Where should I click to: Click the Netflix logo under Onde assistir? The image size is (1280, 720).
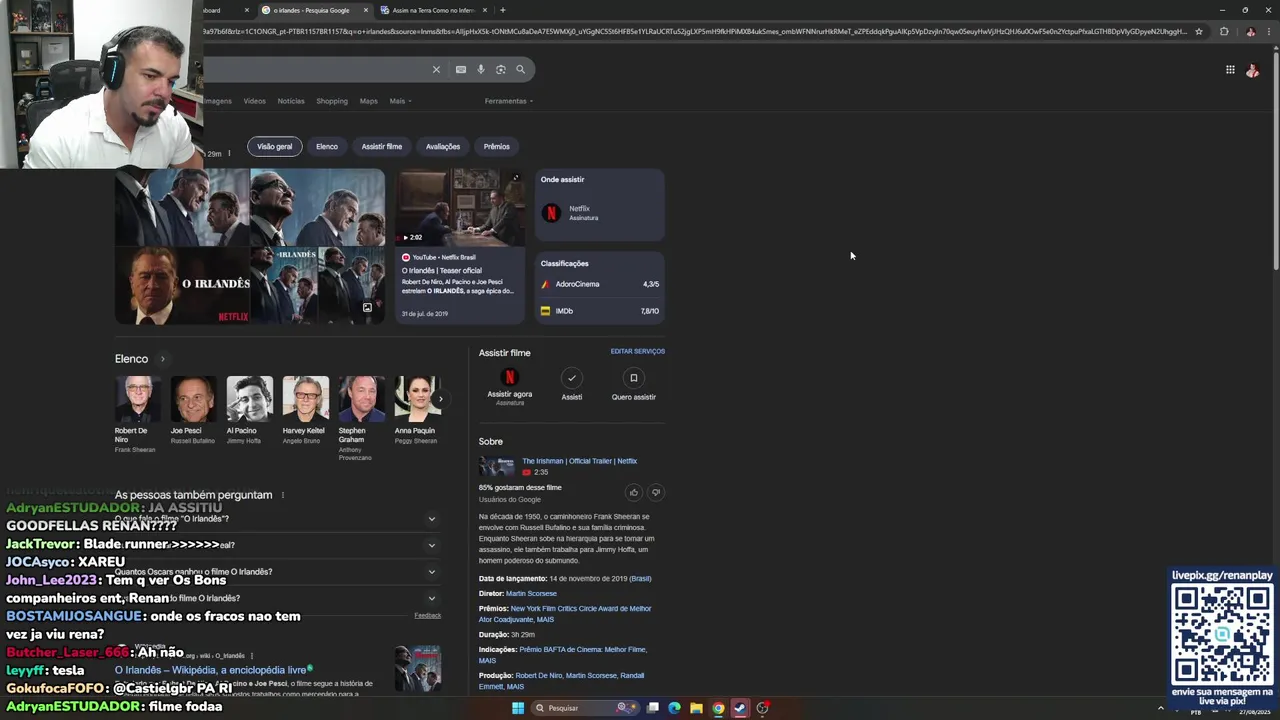551,213
